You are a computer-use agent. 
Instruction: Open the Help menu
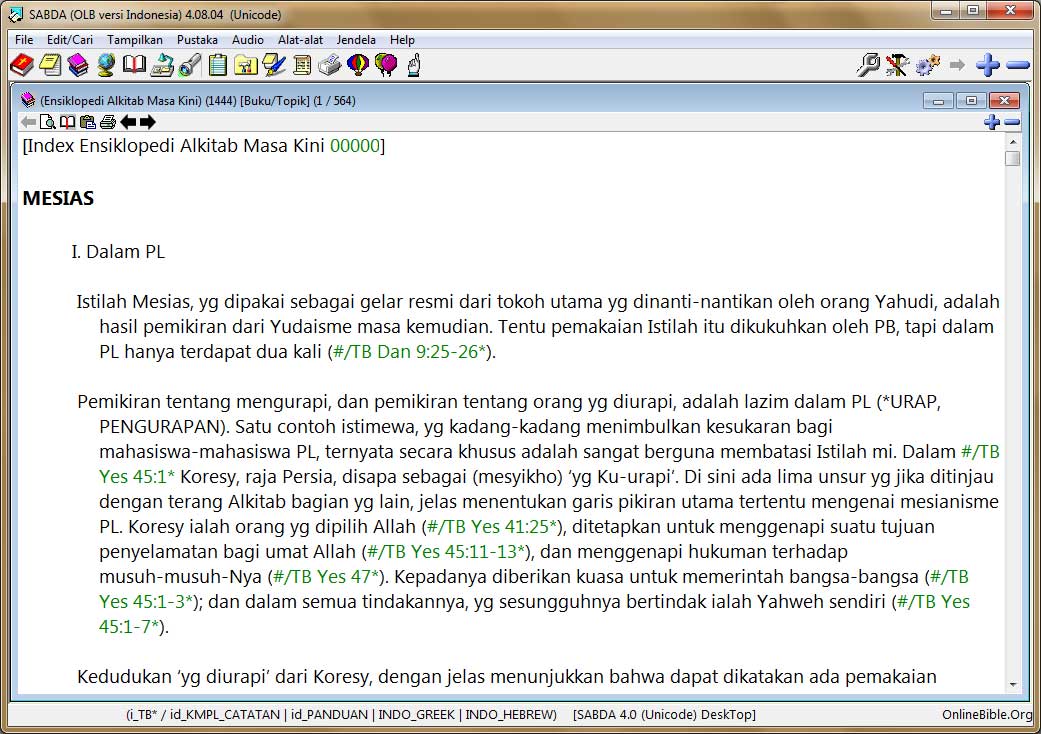(x=402, y=40)
